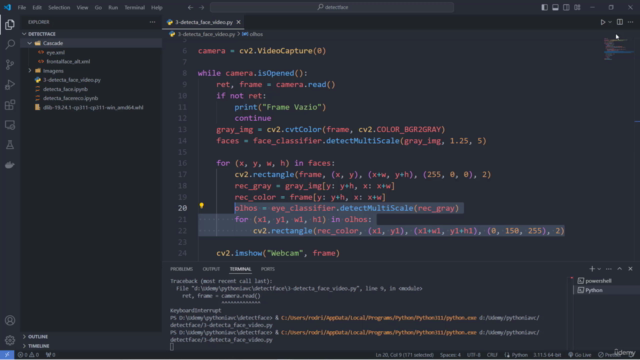Viewport: 640px width, 360px height.
Task: Open the Terminal menu
Action: [134, 7]
